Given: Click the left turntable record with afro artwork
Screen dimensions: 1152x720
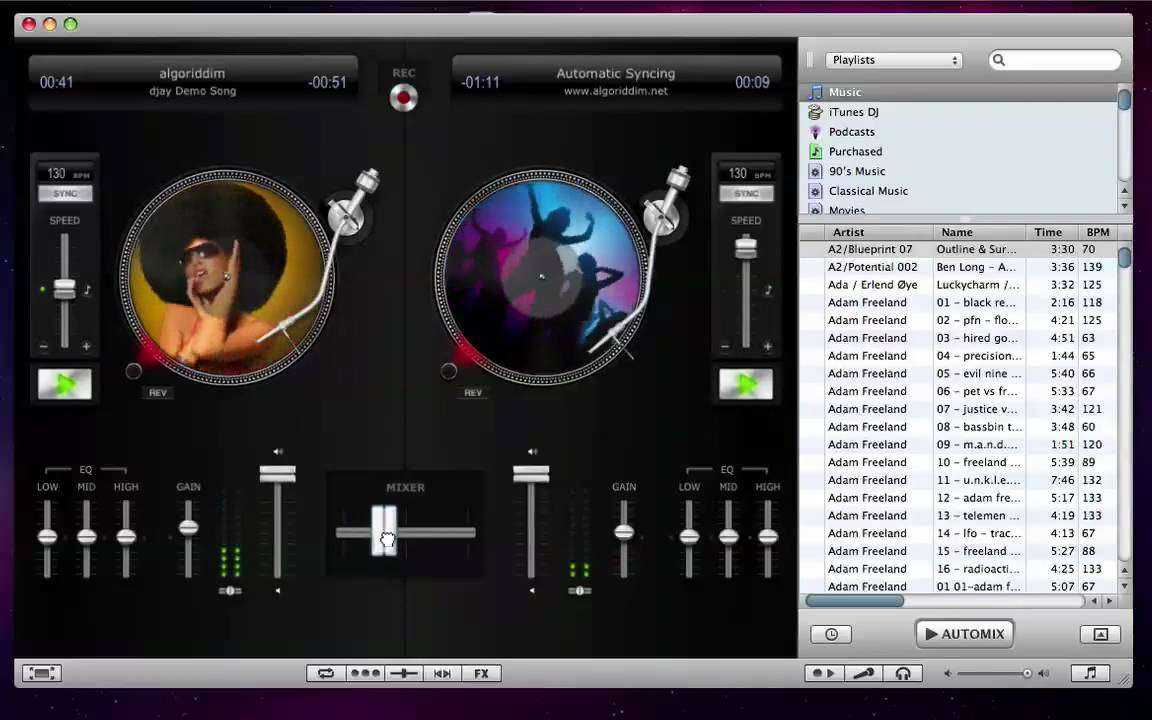Looking at the screenshot, I should (227, 276).
